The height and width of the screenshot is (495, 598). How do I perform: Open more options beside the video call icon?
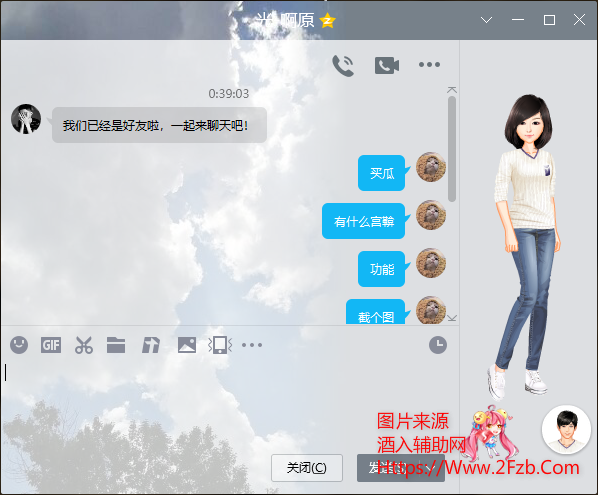tap(429, 64)
